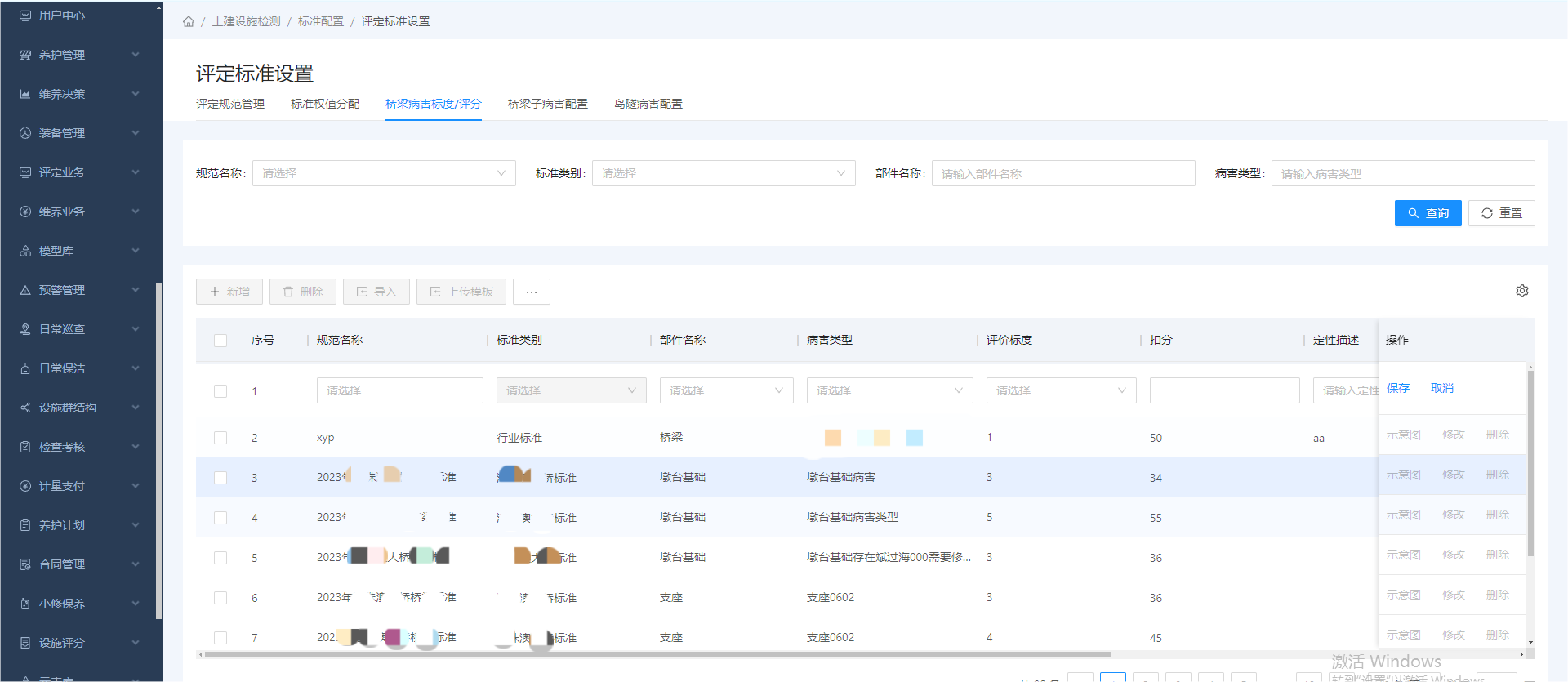Image resolution: width=1568 pixels, height=682 pixels.
Task: Switch to 标准权值分配 tab
Action: coord(325,104)
